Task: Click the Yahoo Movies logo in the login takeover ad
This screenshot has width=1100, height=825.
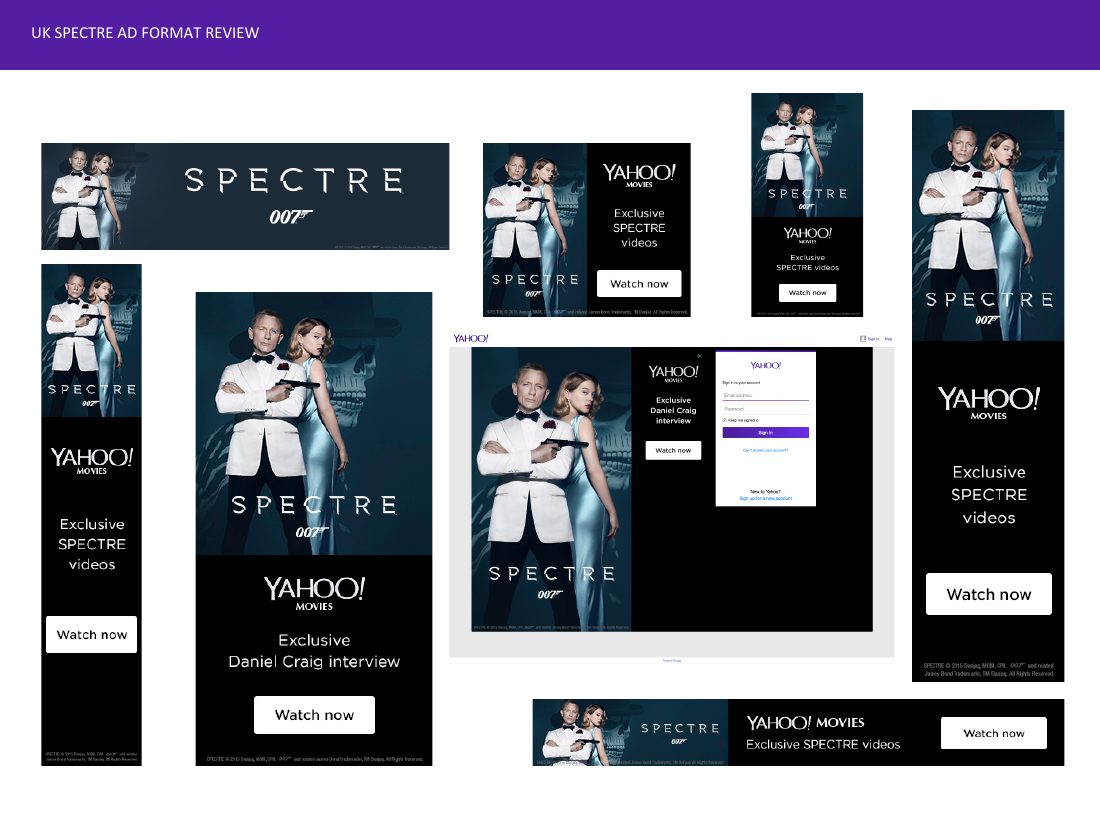Action: click(673, 373)
